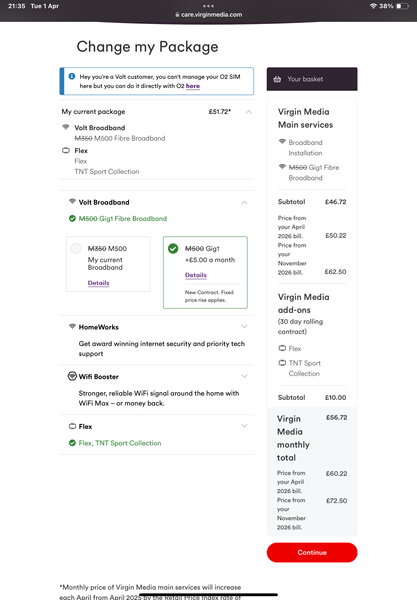Collapse the My current package section
Image resolution: width=417 pixels, height=600 pixels.
coord(249,112)
